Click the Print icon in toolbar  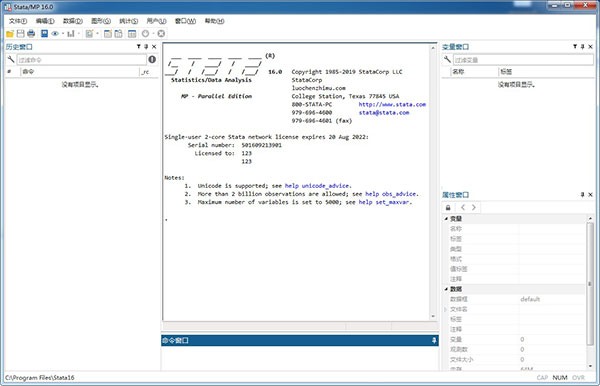(31, 34)
